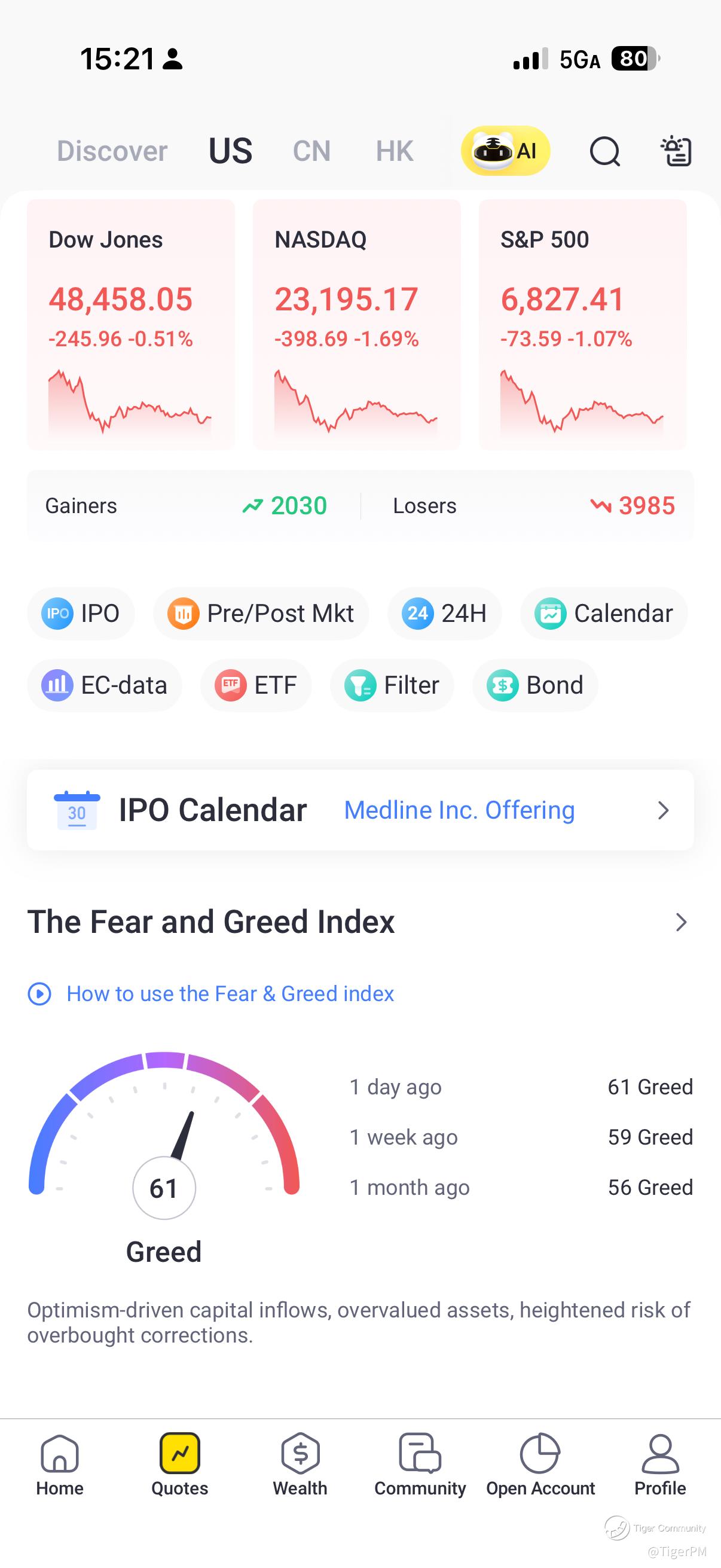Open the alerts notepad icon

click(676, 151)
